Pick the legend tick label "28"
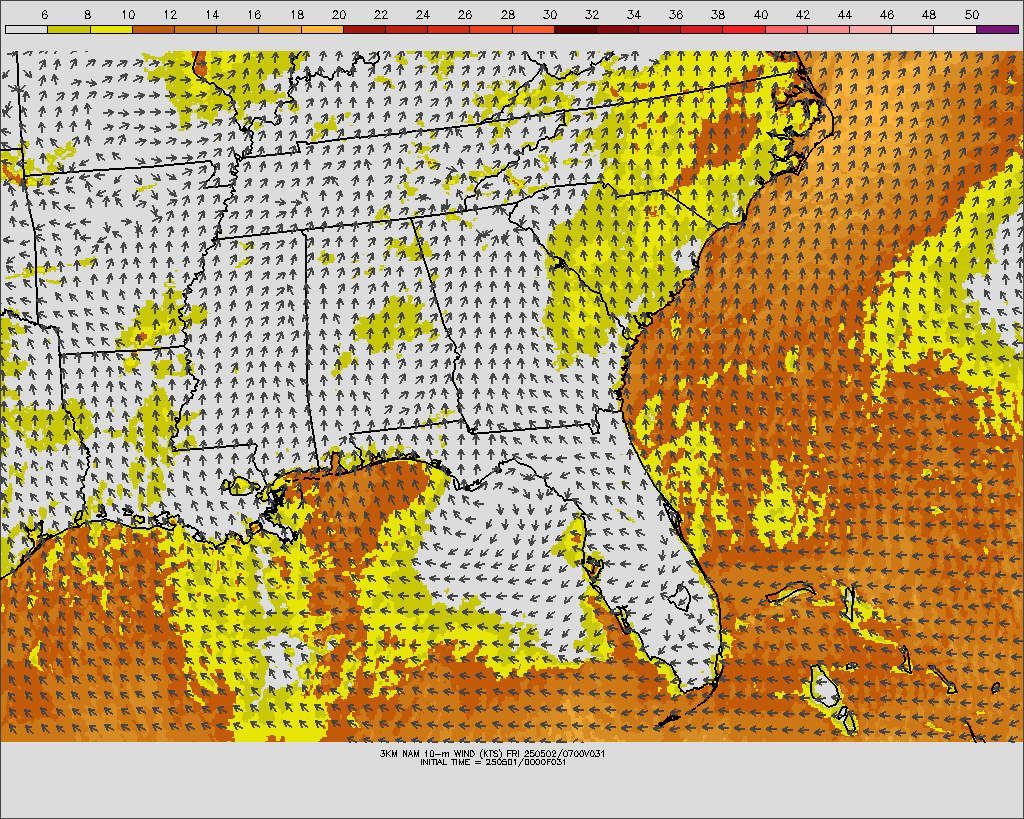This screenshot has width=1024, height=819. click(507, 14)
